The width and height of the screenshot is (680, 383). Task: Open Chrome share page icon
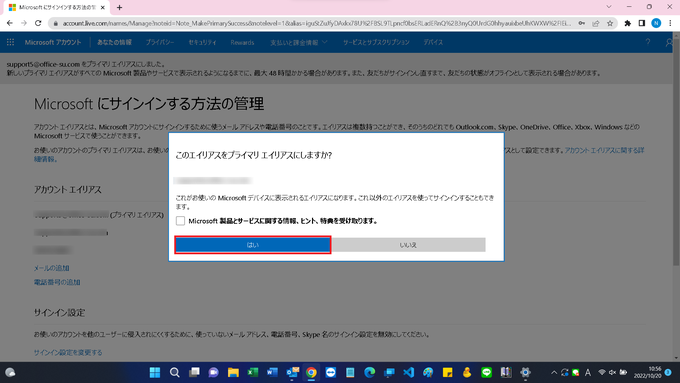[x=596, y=23]
